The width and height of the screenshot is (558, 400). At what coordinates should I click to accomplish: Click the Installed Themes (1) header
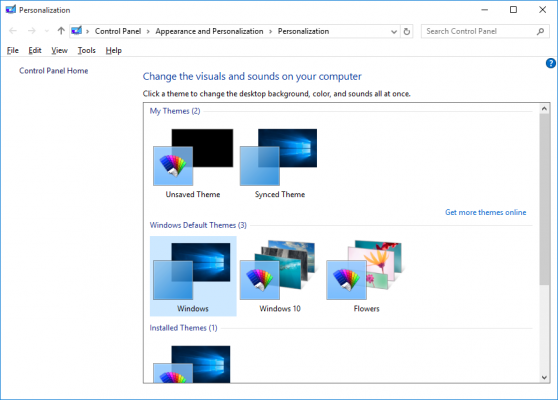[183, 328]
